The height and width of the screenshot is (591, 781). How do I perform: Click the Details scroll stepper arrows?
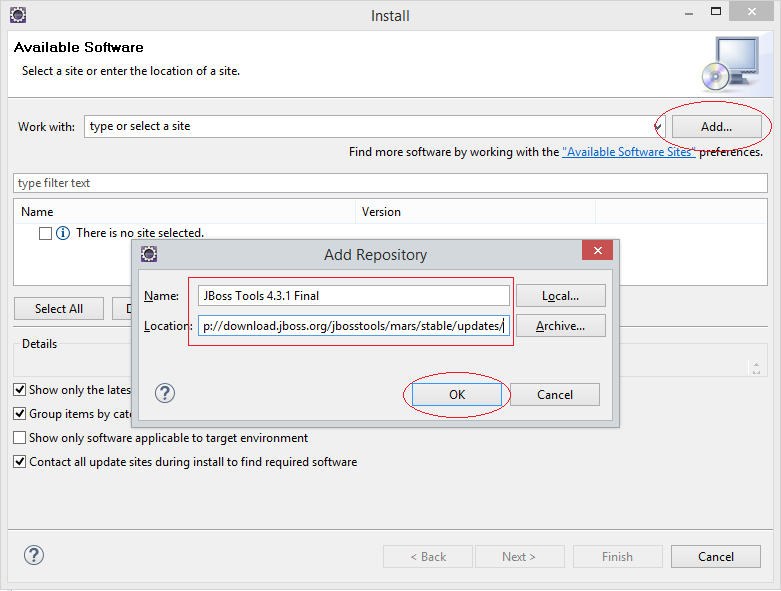[756, 367]
